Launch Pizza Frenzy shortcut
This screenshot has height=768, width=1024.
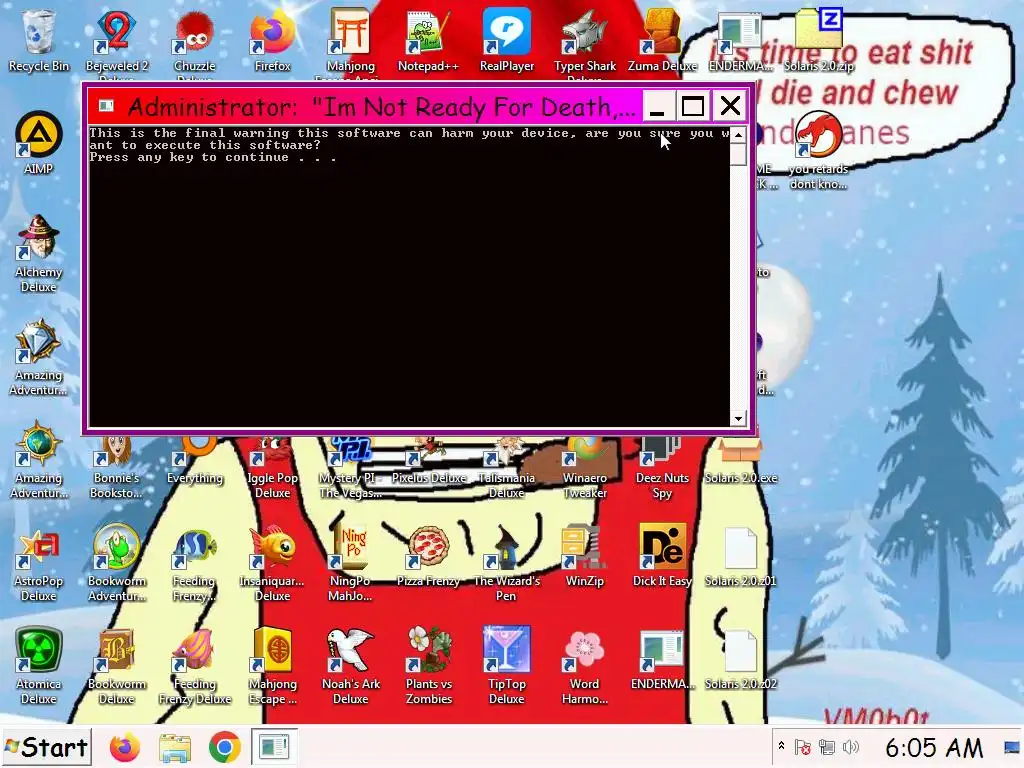point(428,556)
